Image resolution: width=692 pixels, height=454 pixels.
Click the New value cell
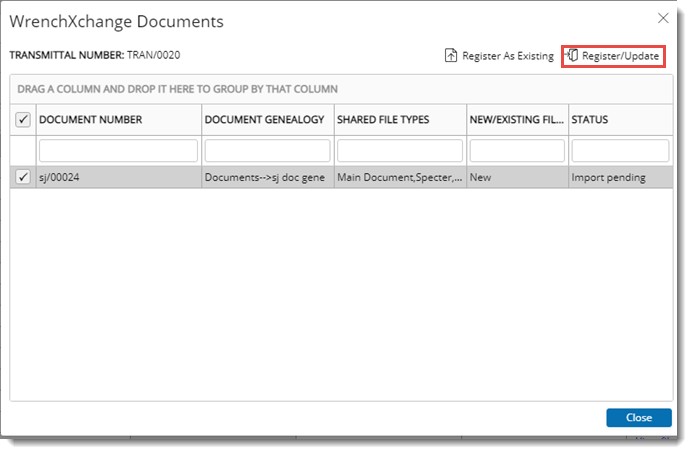(518, 177)
